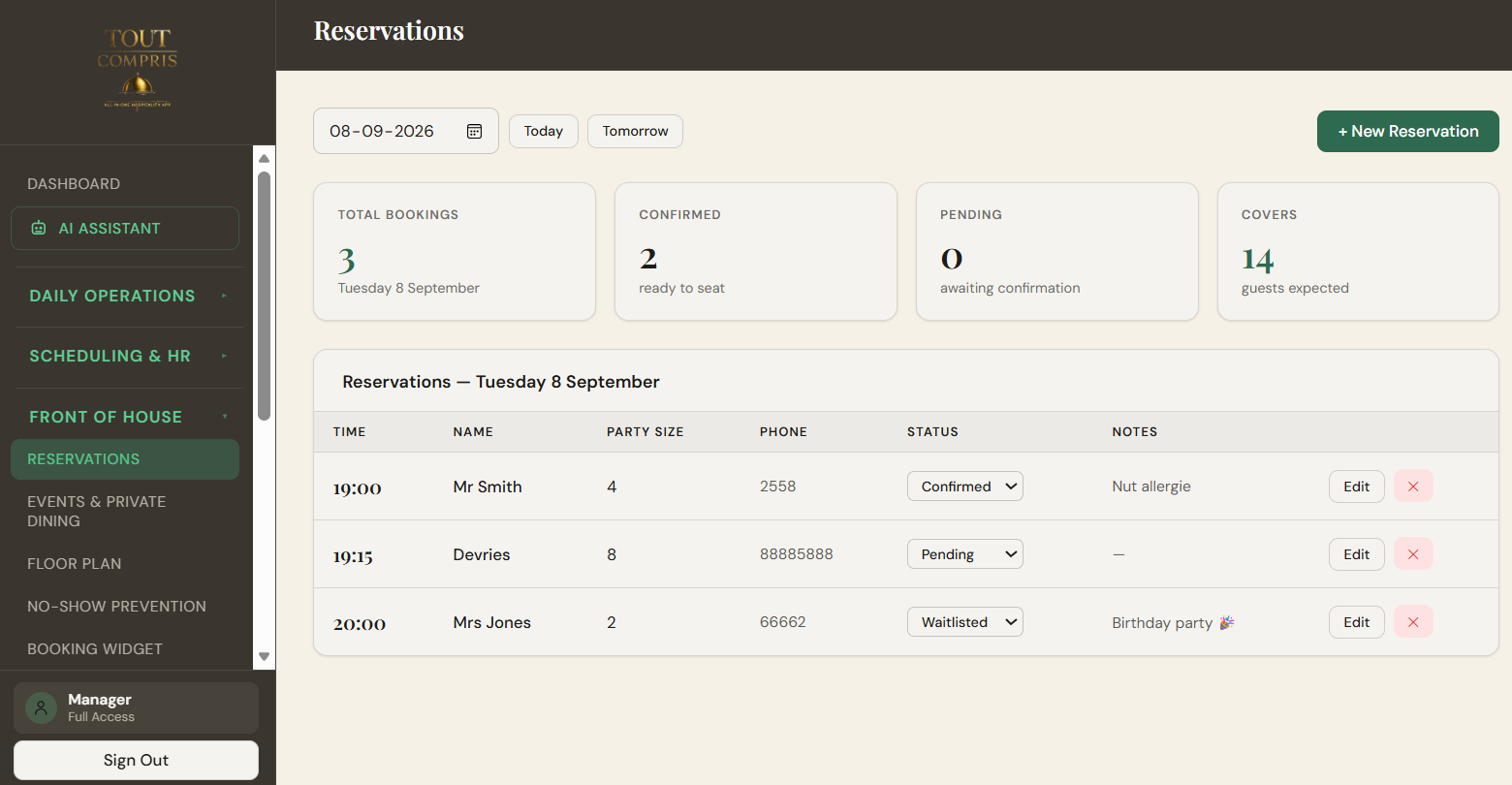Create a New Reservation

click(1408, 132)
